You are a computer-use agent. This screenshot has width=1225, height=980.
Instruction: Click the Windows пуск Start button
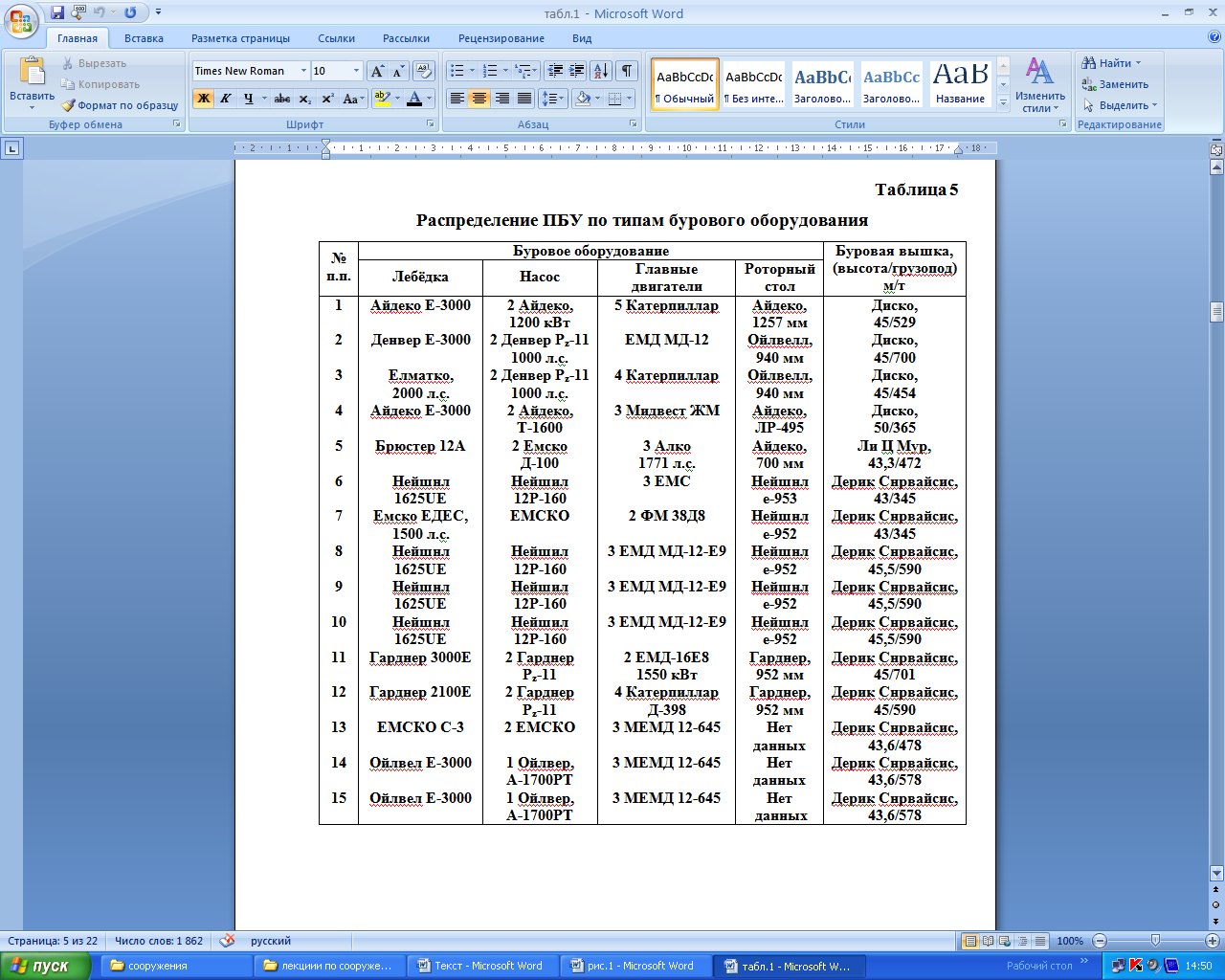point(45,966)
